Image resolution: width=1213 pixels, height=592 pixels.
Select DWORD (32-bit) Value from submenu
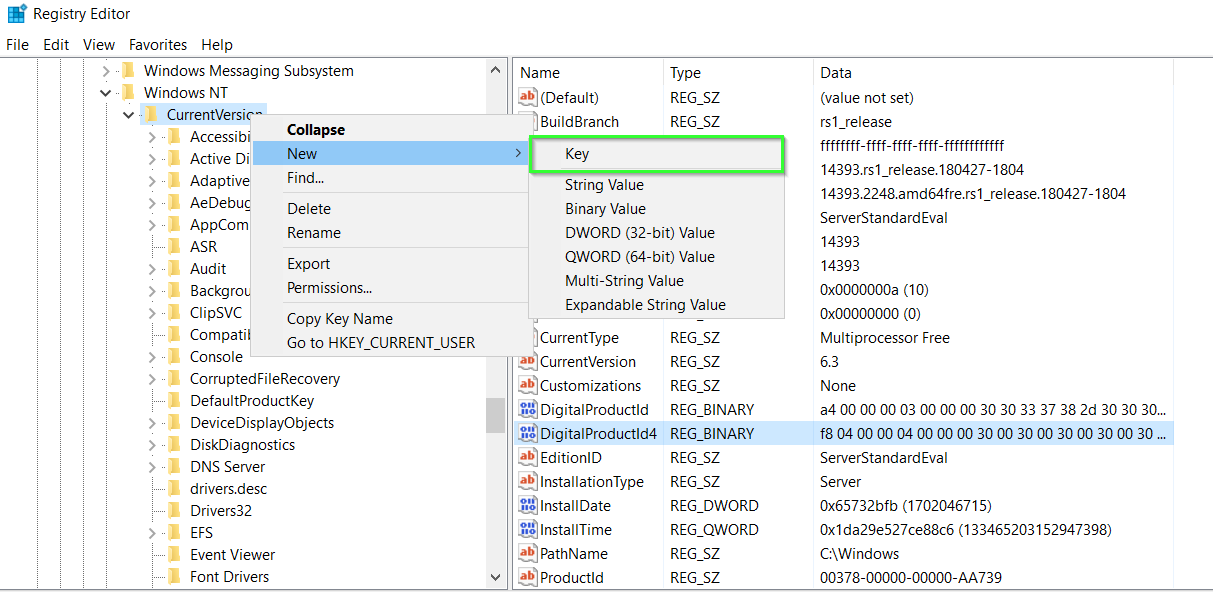639,233
